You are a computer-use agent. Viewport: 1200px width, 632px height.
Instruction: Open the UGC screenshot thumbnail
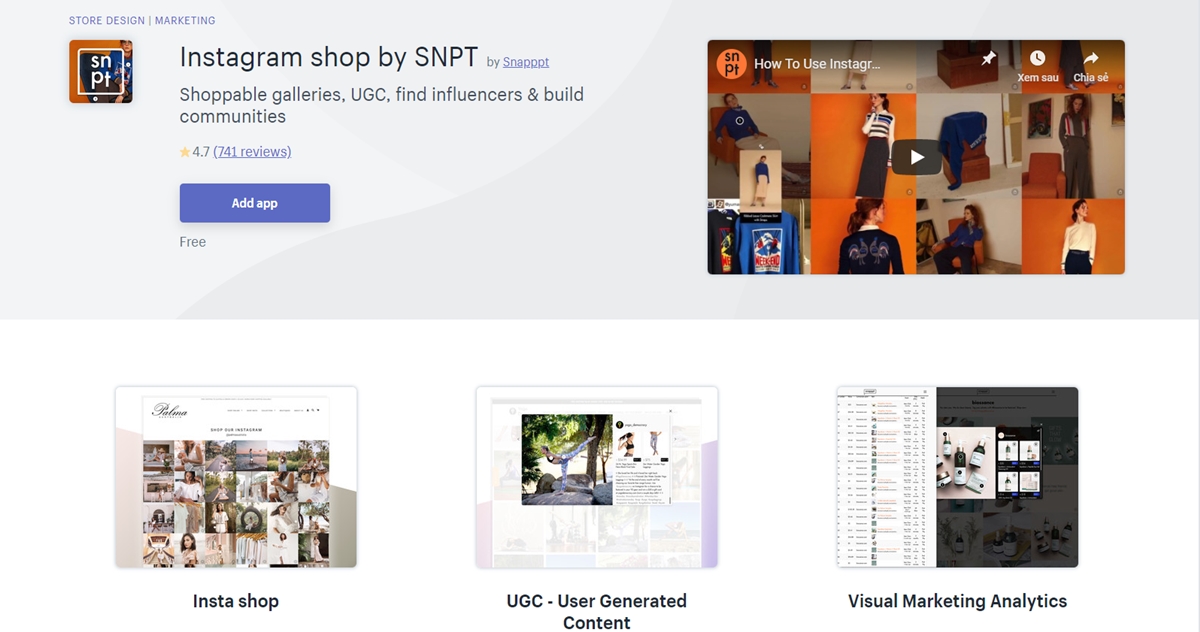[x=597, y=477]
